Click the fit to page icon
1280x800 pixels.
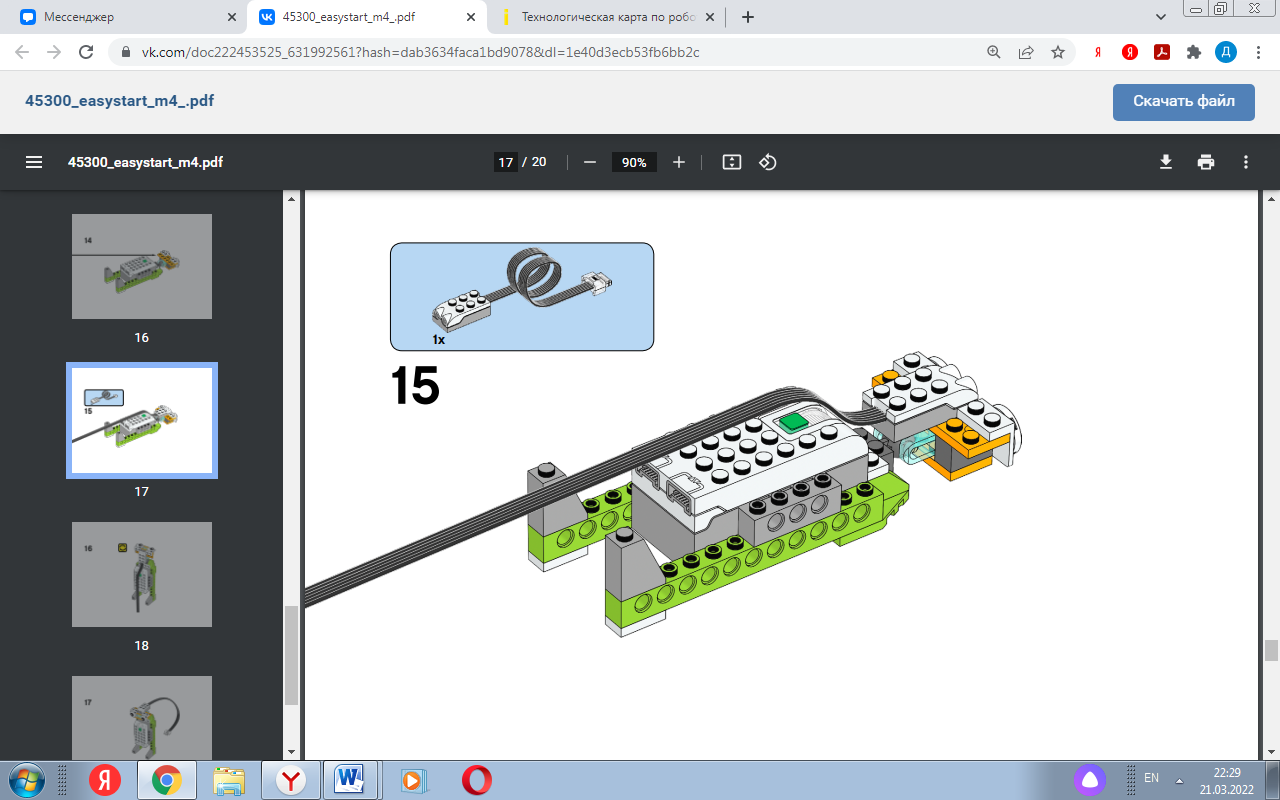(732, 162)
